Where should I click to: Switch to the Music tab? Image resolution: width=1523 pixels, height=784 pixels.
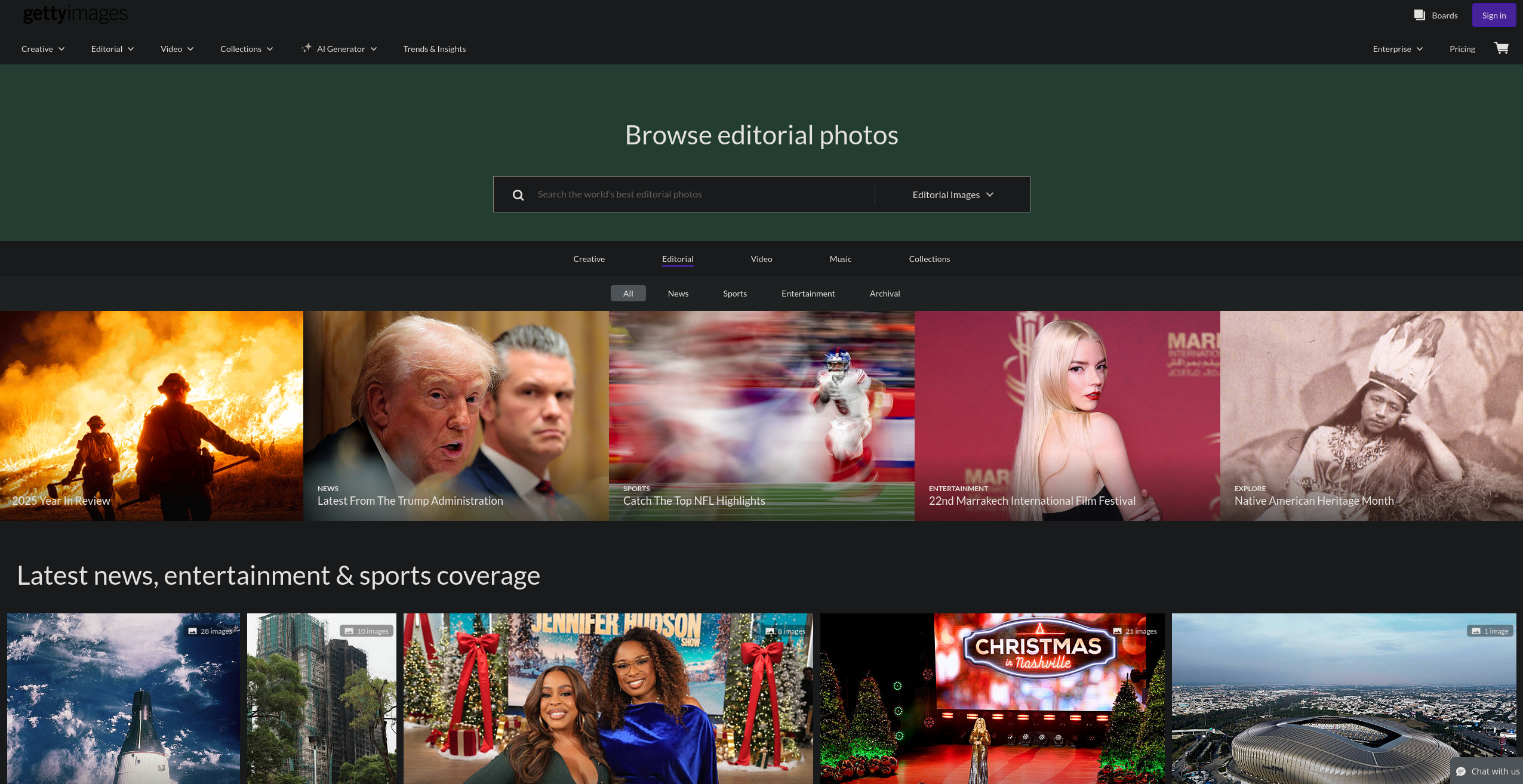840,259
